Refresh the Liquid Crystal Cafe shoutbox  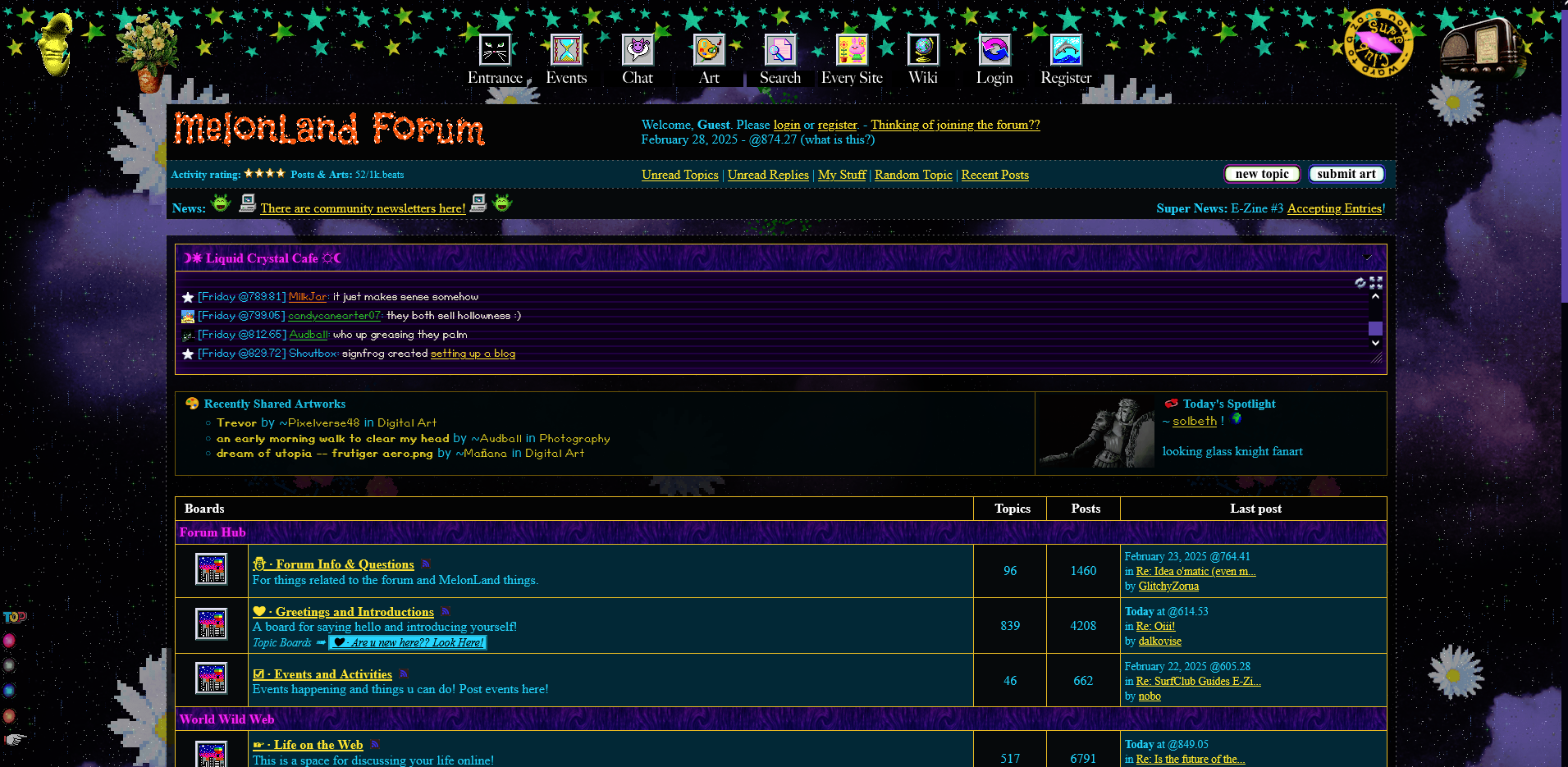point(1360,283)
